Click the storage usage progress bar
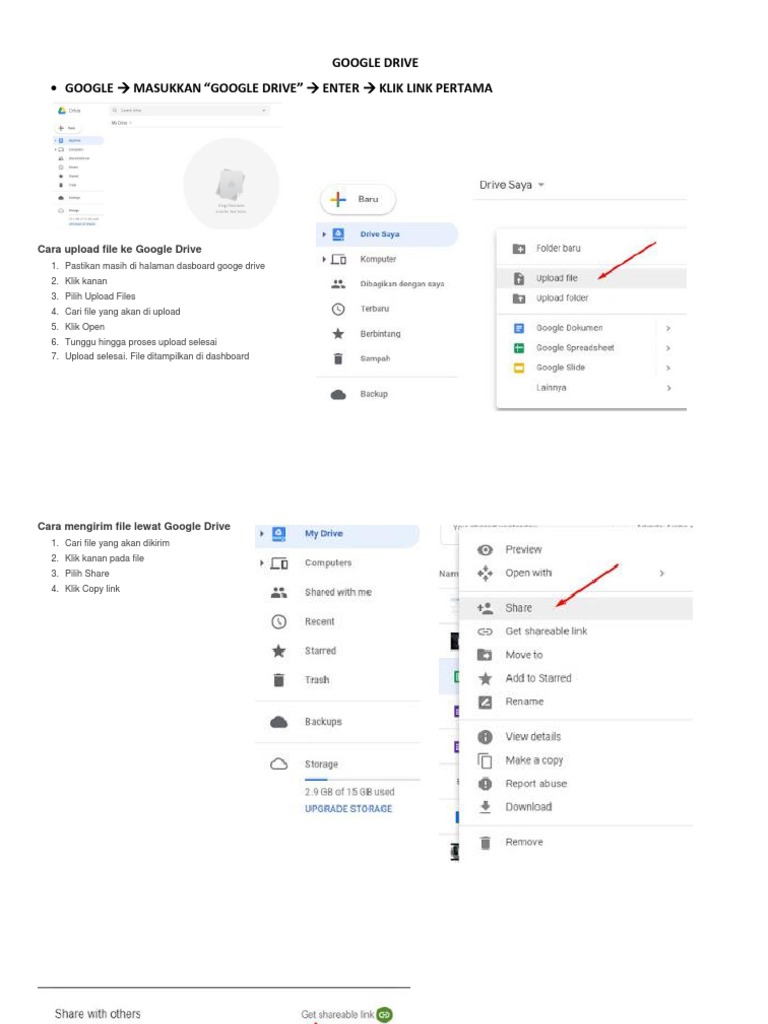This screenshot has width=768, height=1024. coord(362,780)
